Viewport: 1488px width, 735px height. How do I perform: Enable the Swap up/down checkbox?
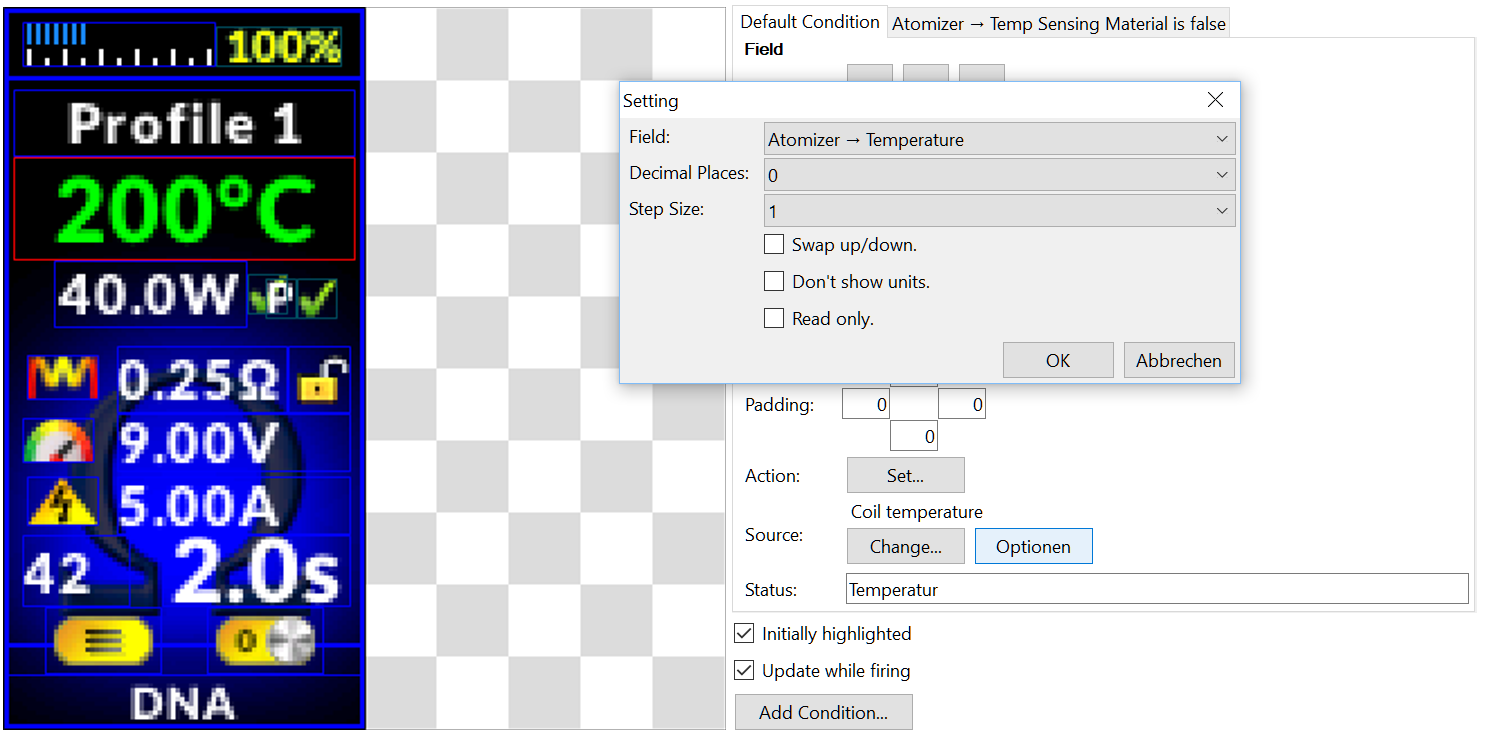(x=773, y=244)
